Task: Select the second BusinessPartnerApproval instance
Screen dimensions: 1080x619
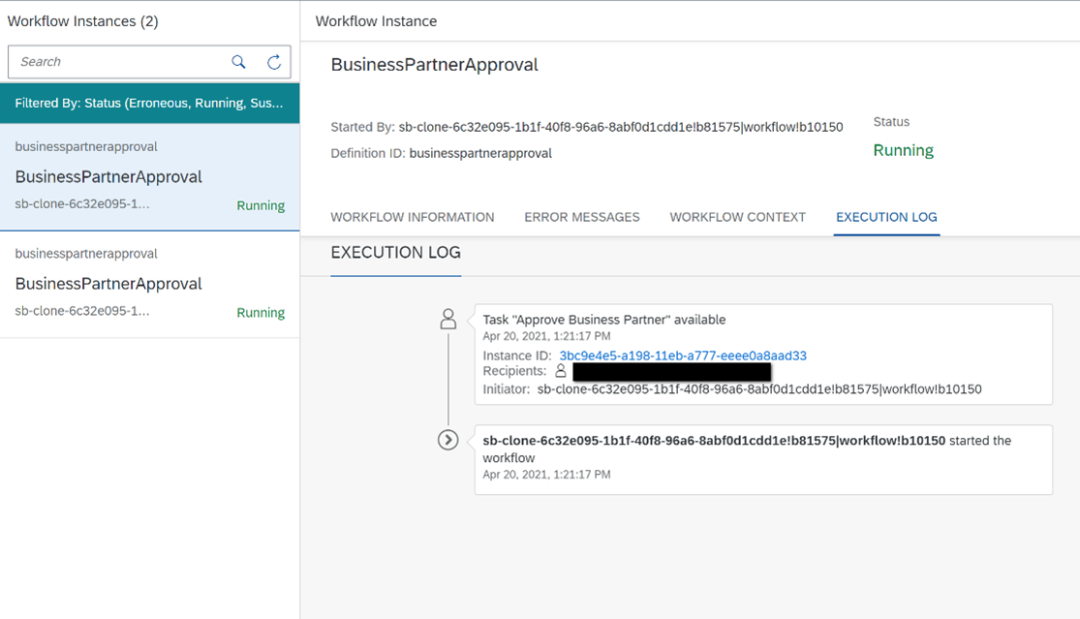Action: [149, 284]
